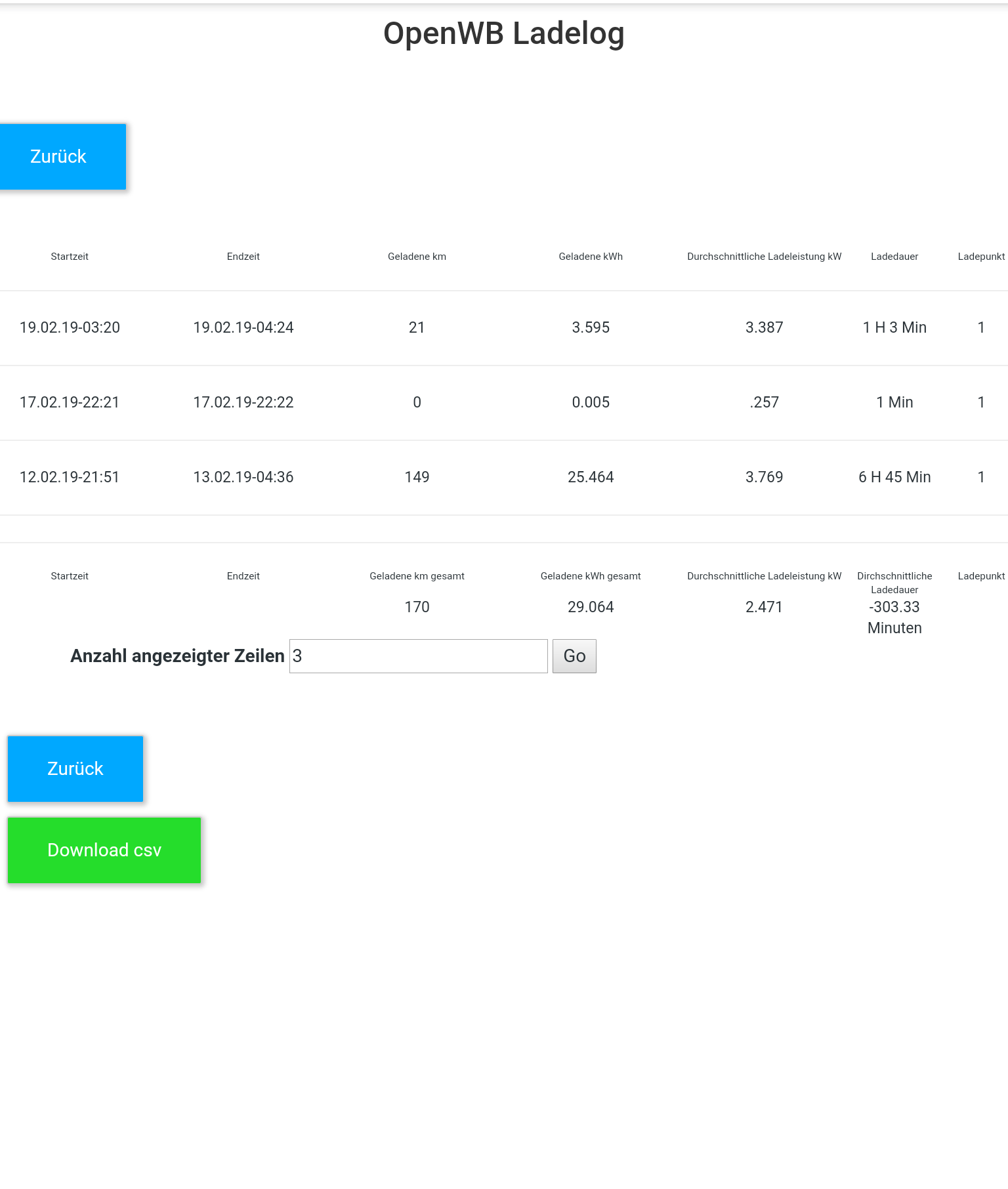1008x1189 pixels.
Task: Click the 21 km value
Action: tap(417, 327)
